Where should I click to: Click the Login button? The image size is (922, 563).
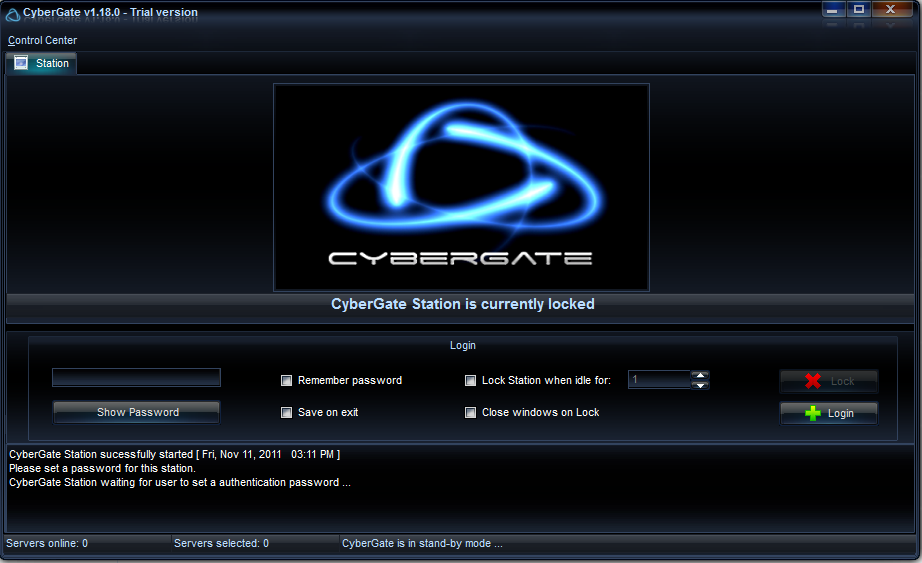coord(829,413)
